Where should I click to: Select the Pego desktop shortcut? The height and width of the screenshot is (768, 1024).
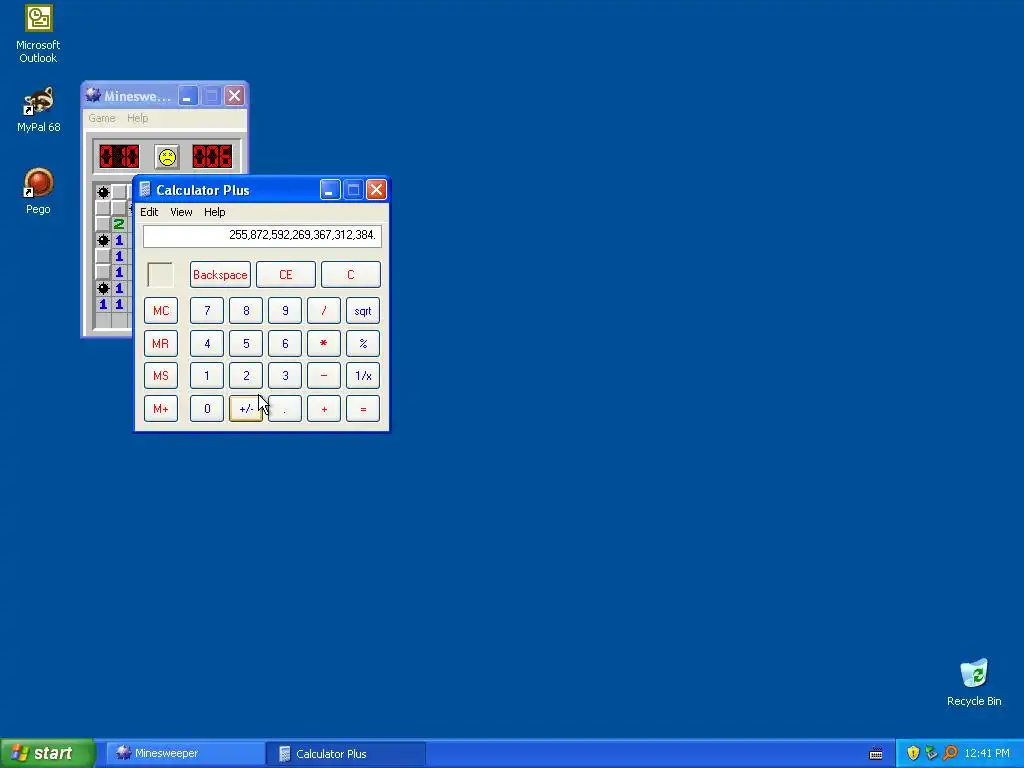38,191
